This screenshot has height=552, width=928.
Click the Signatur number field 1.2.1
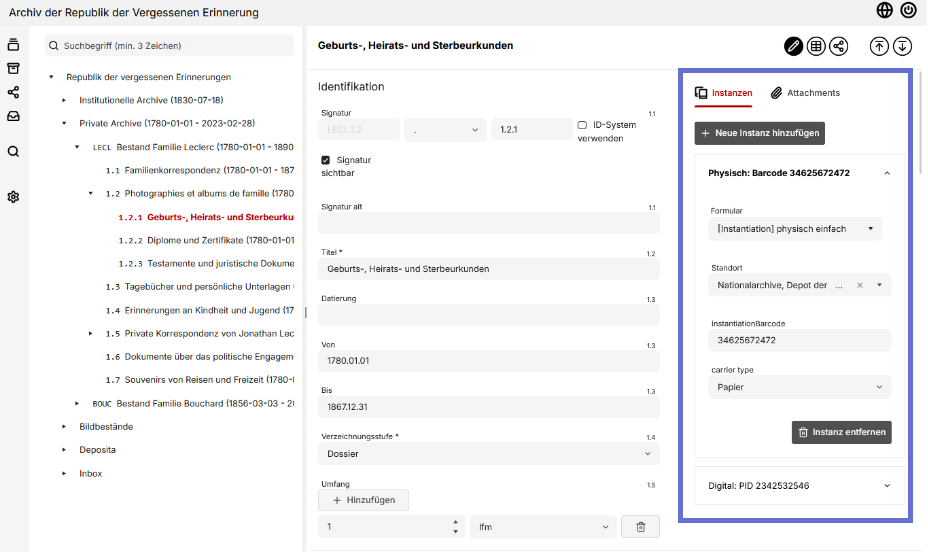click(531, 130)
